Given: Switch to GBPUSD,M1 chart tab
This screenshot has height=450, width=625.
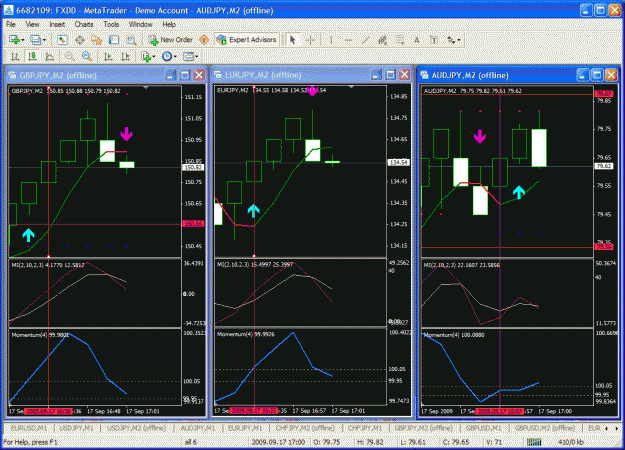Looking at the screenshot, I should click(x=483, y=428).
